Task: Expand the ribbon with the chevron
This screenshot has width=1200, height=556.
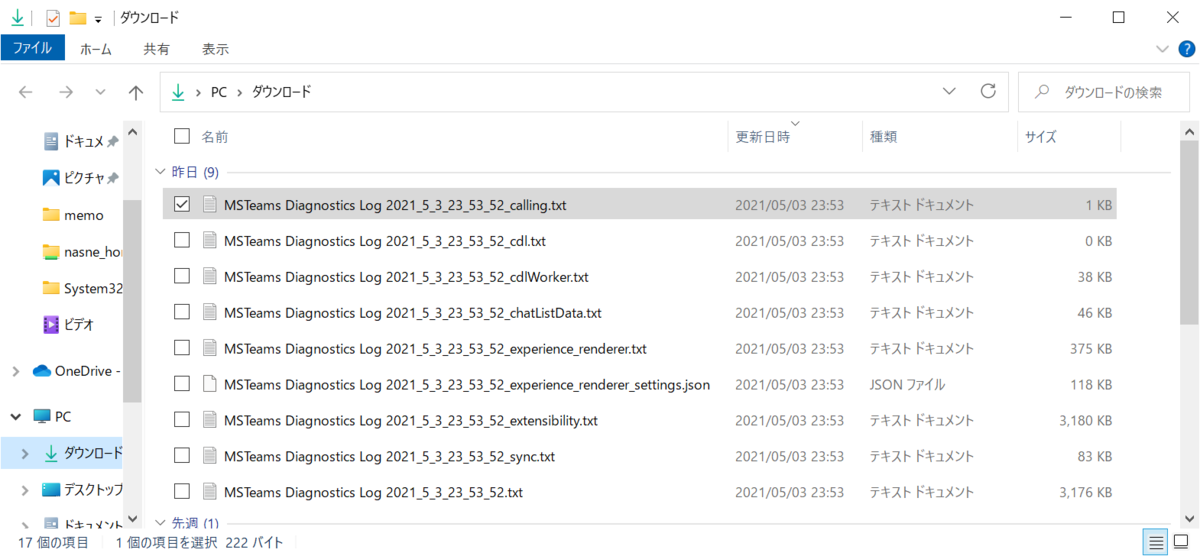Action: coord(1162,49)
